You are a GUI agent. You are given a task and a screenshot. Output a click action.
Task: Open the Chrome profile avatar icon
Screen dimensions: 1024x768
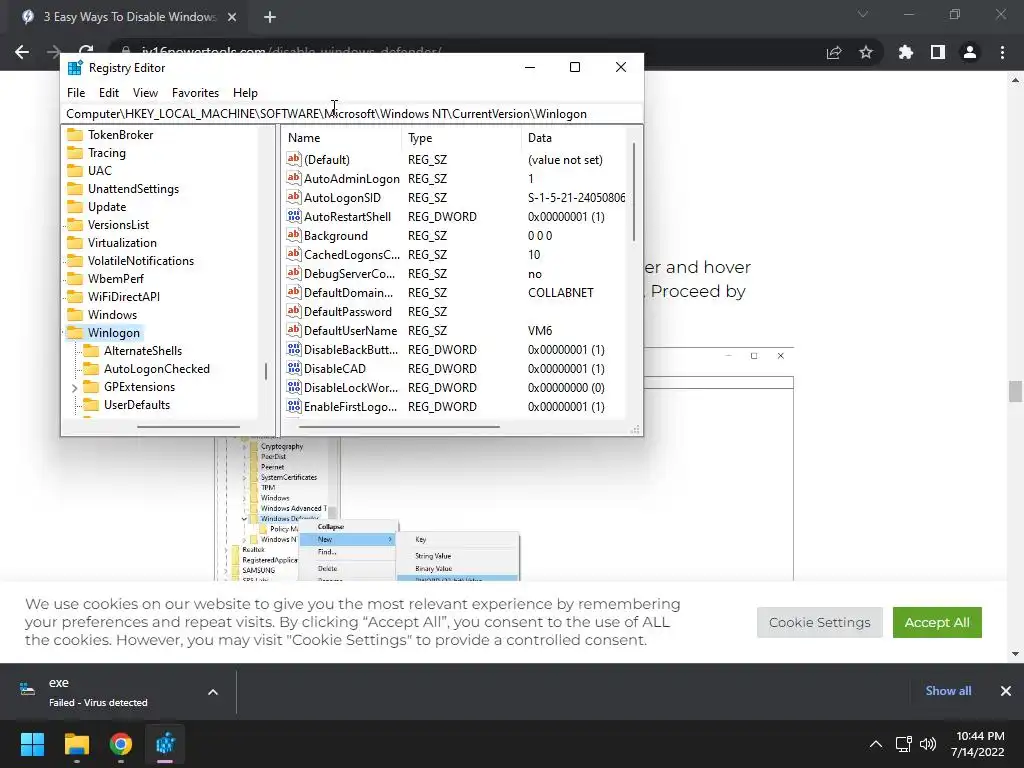click(x=970, y=52)
